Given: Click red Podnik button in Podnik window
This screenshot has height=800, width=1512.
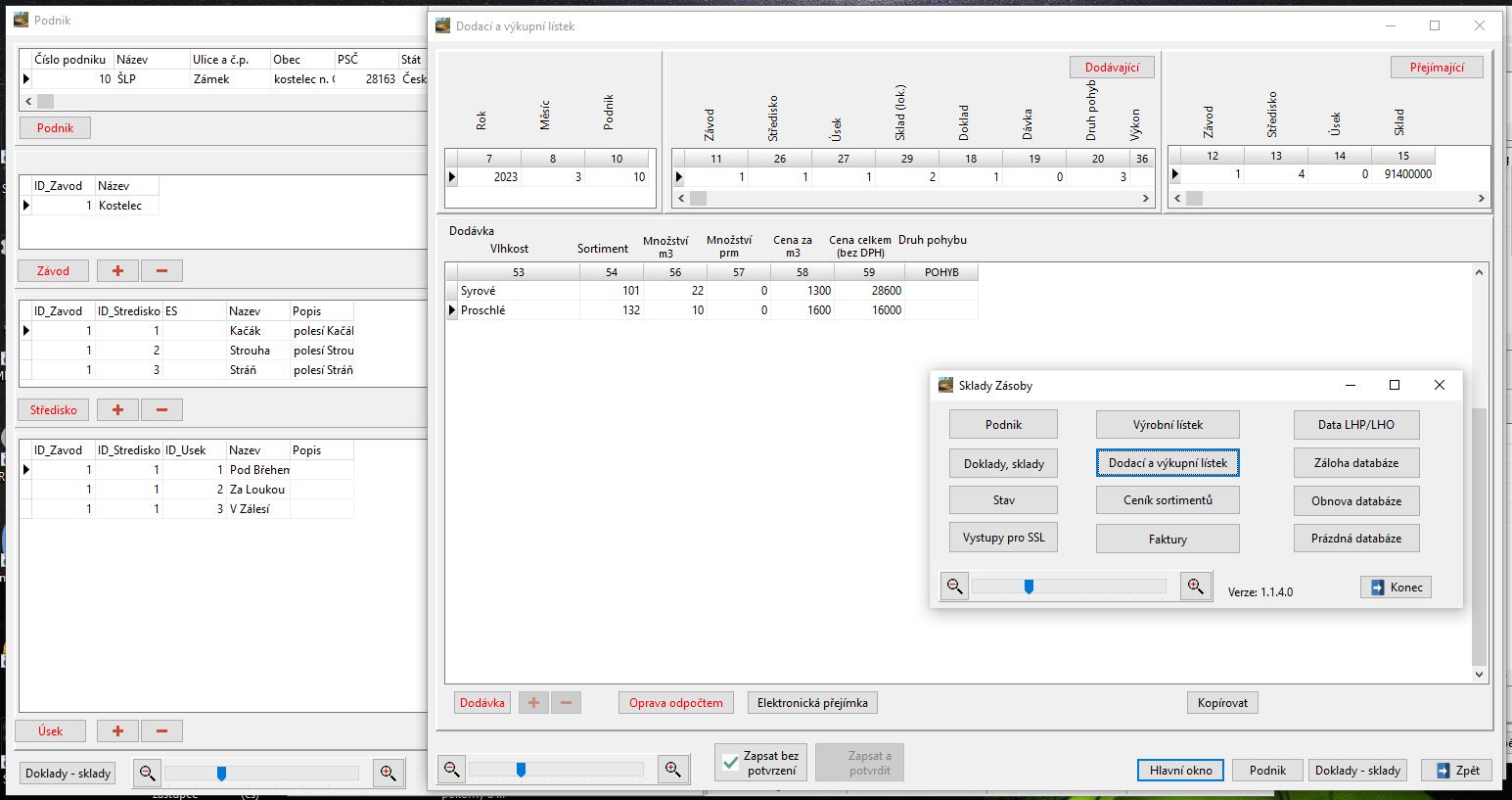Looking at the screenshot, I should click(55, 128).
